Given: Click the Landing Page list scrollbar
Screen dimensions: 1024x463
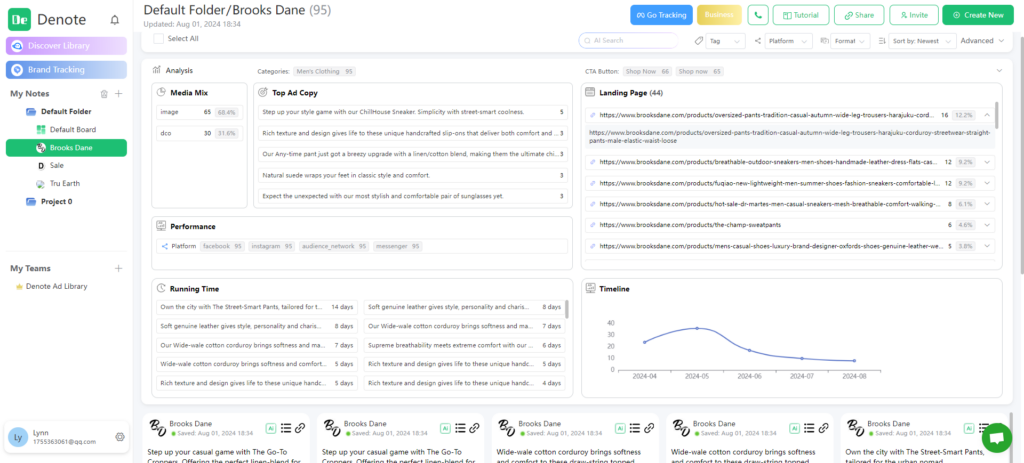Looking at the screenshot, I should click(x=997, y=115).
